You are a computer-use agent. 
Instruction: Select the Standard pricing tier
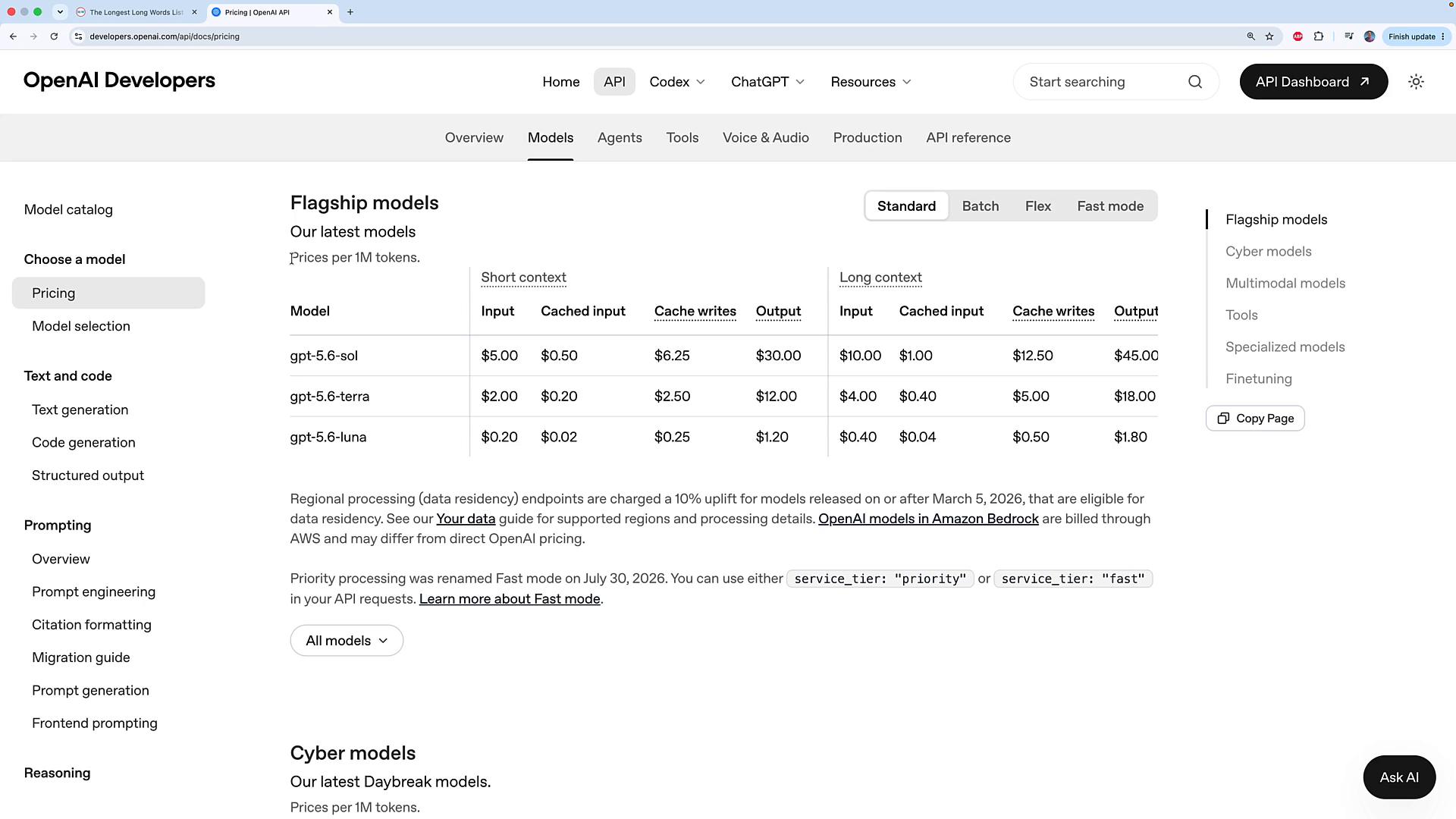pos(906,206)
